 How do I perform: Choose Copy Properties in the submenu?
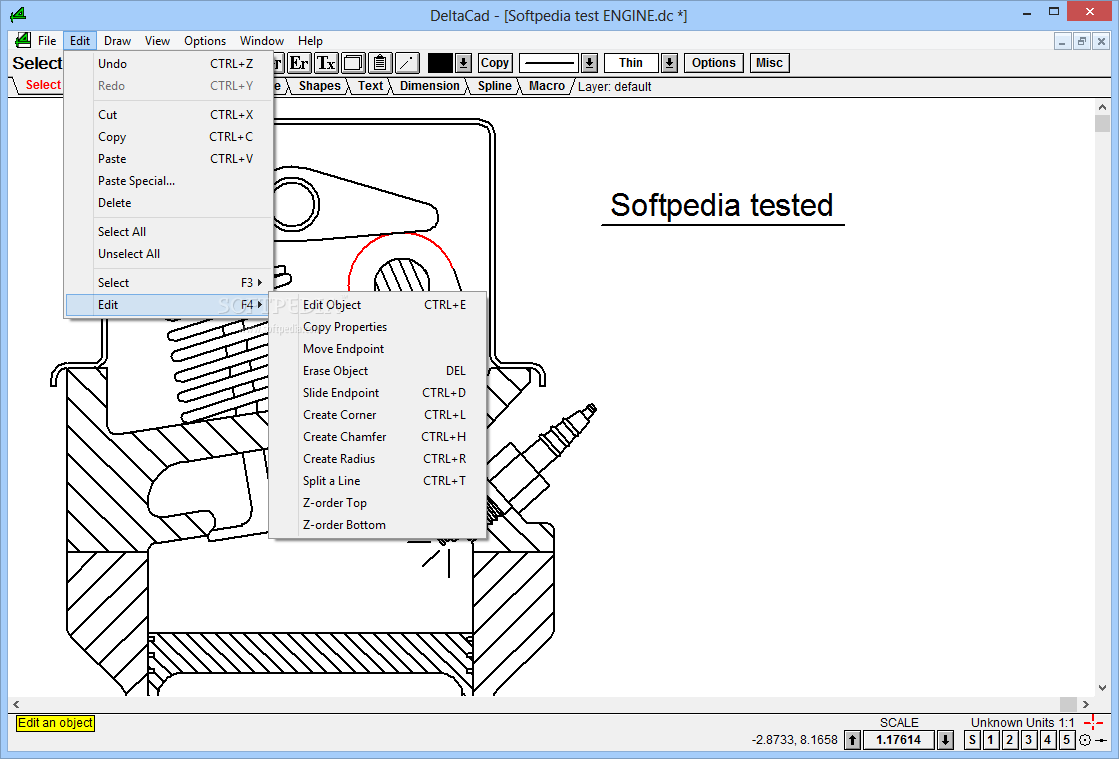pyautogui.click(x=378, y=327)
